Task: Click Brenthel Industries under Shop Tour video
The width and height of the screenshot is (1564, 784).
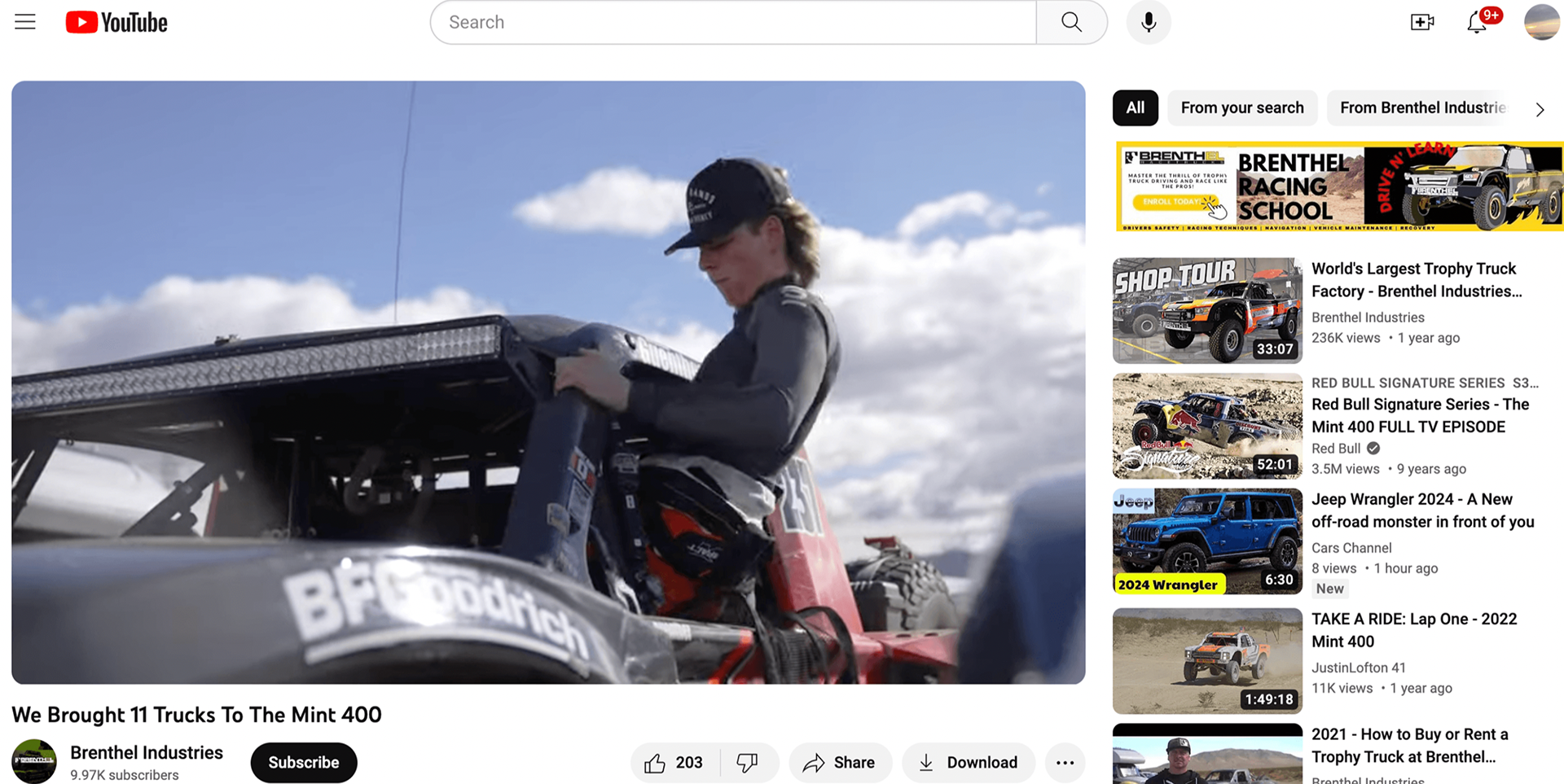Action: coord(1368,318)
